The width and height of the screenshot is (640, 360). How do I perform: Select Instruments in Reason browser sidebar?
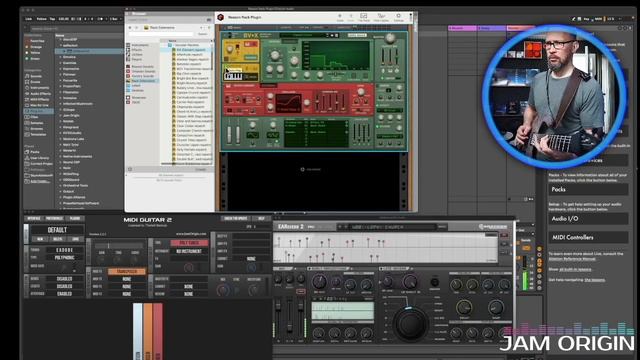tap(140, 45)
